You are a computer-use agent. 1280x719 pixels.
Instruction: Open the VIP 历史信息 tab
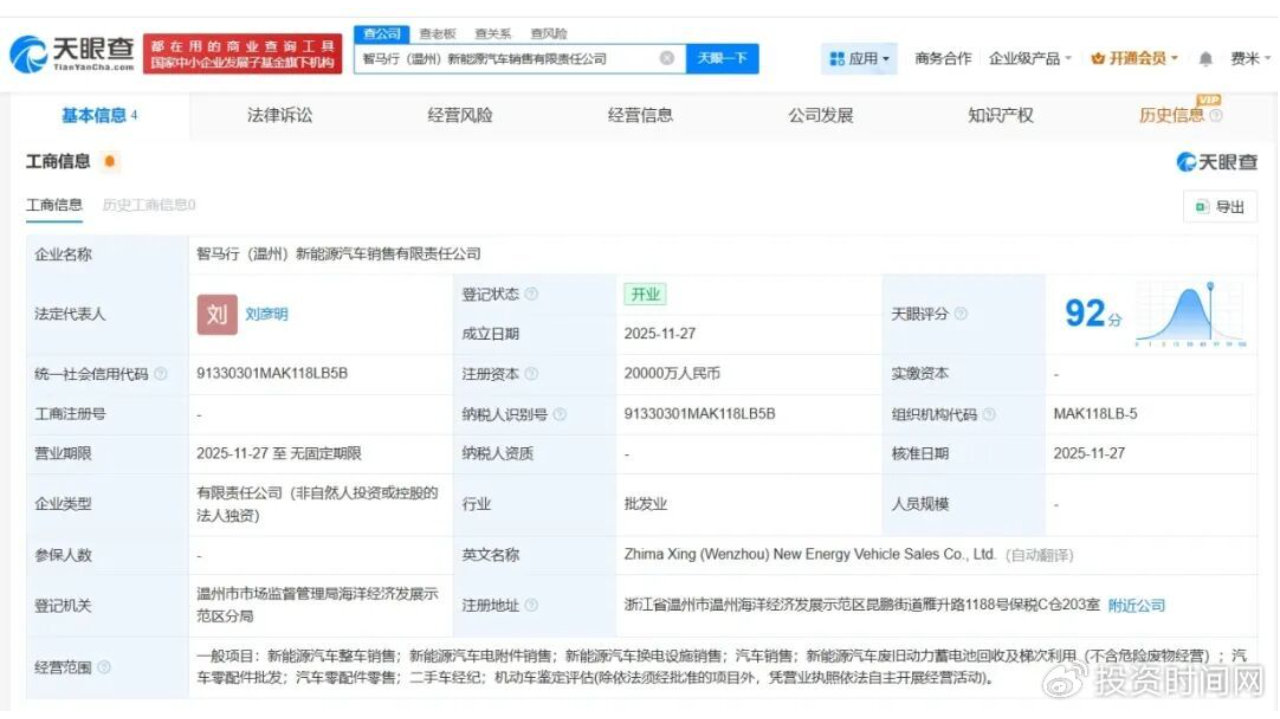coord(1180,114)
